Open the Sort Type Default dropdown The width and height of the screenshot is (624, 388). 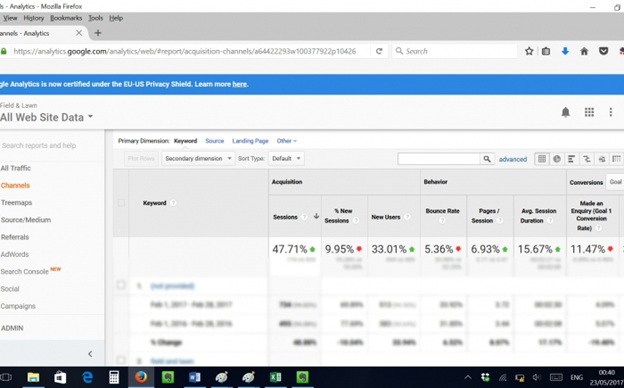point(286,158)
